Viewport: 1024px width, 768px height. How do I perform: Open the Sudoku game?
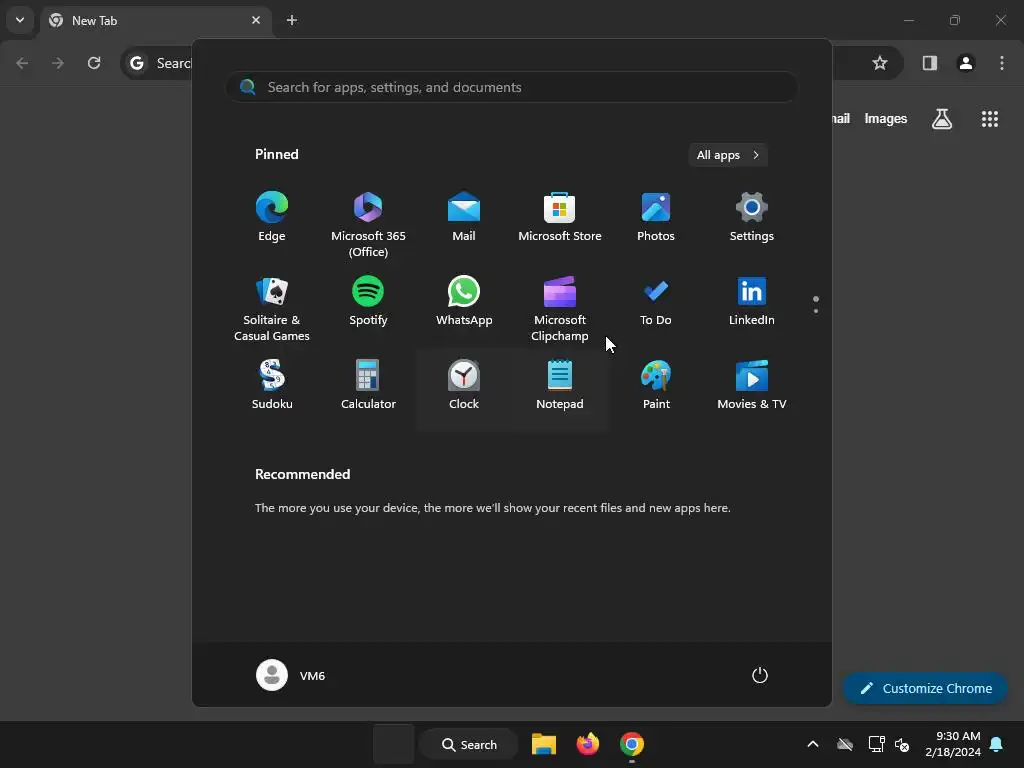[x=272, y=385]
